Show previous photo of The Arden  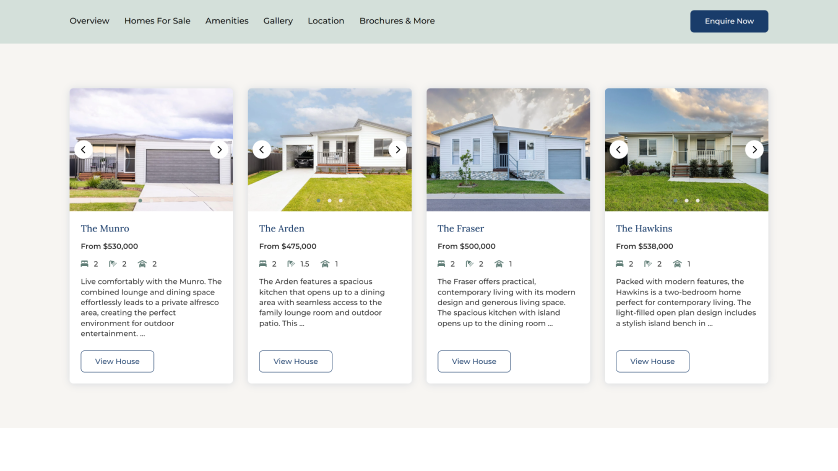[x=262, y=150]
